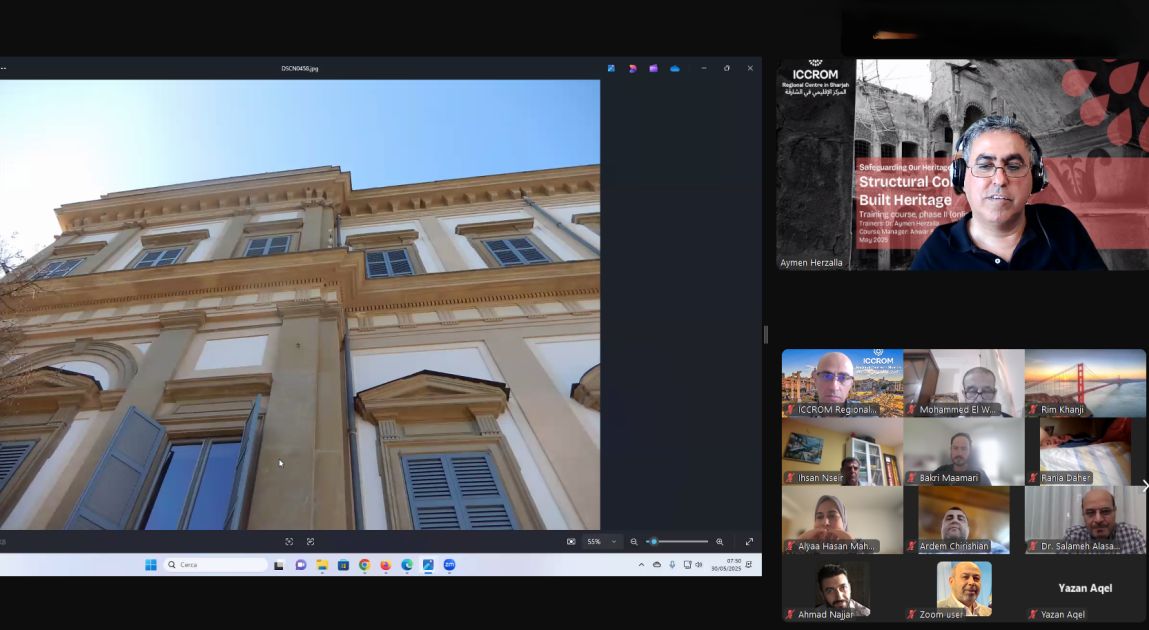Minimize the Photos window
The width and height of the screenshot is (1149, 630).
pos(703,68)
